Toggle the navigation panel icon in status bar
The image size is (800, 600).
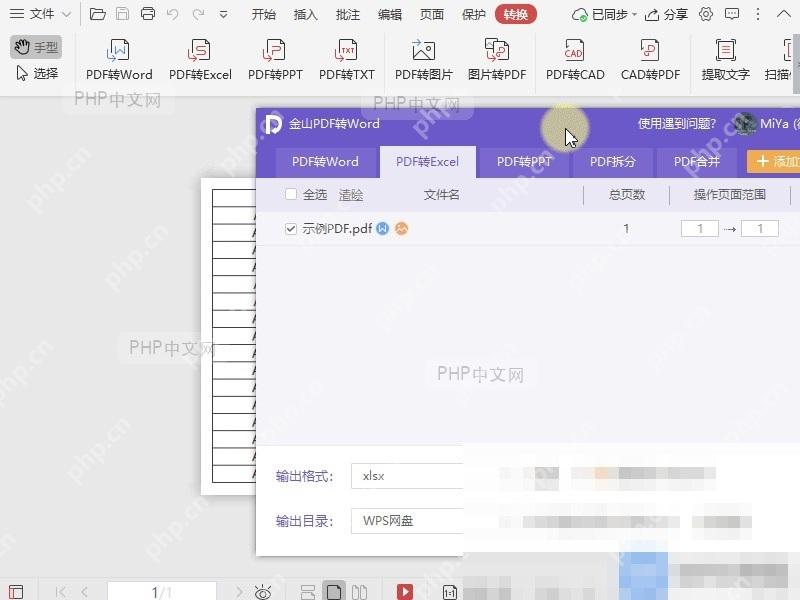point(16,592)
